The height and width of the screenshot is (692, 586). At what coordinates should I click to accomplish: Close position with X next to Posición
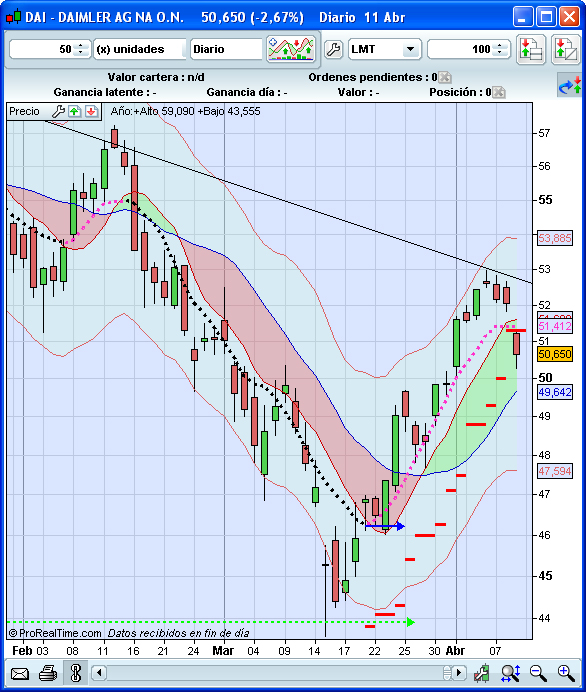click(499, 92)
